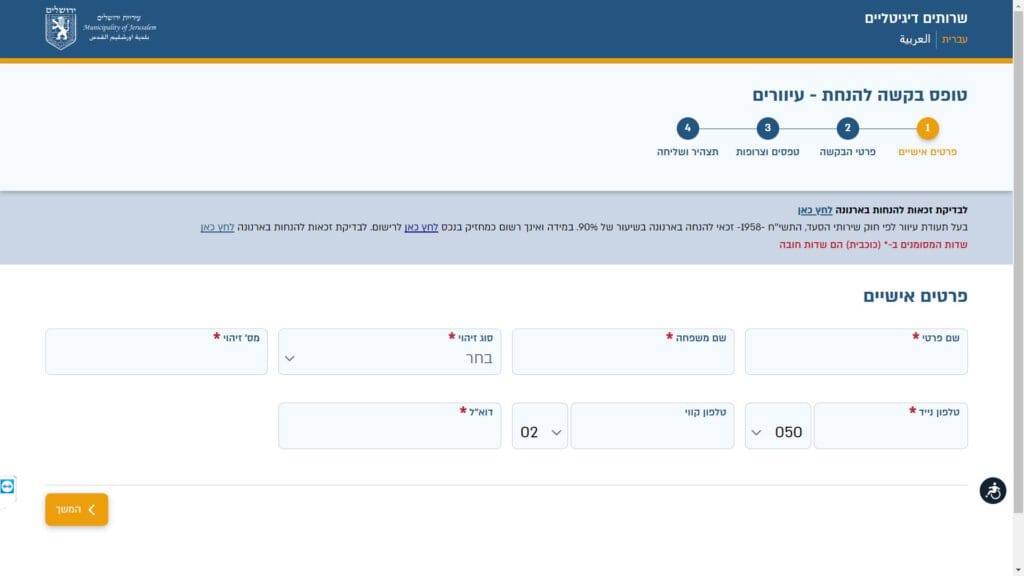The image size is (1024, 576).
Task: Click the לחץ כאן link for לרישום
Action: 421,227
